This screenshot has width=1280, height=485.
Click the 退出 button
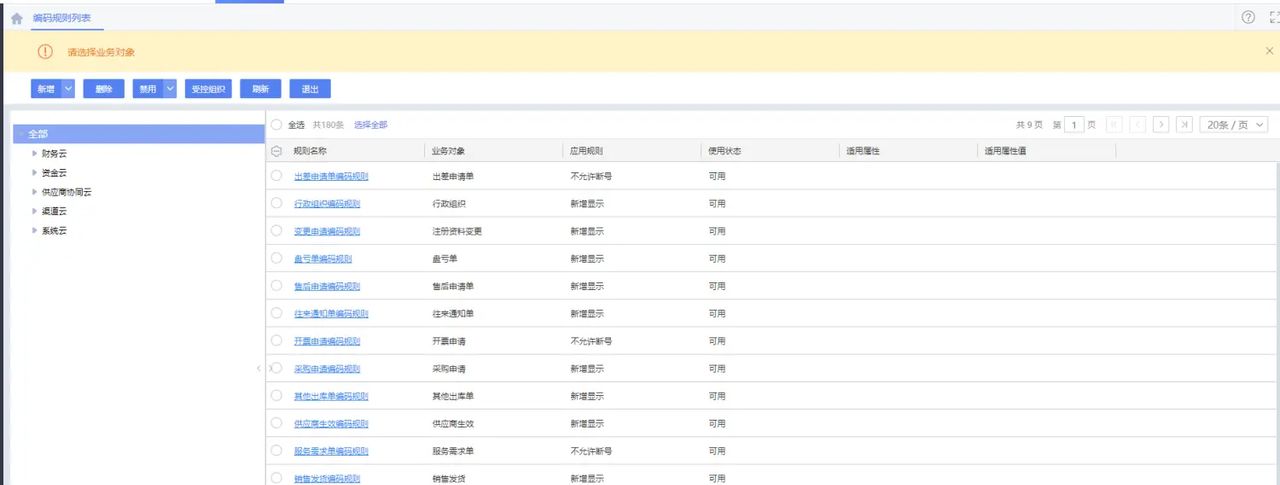point(310,89)
